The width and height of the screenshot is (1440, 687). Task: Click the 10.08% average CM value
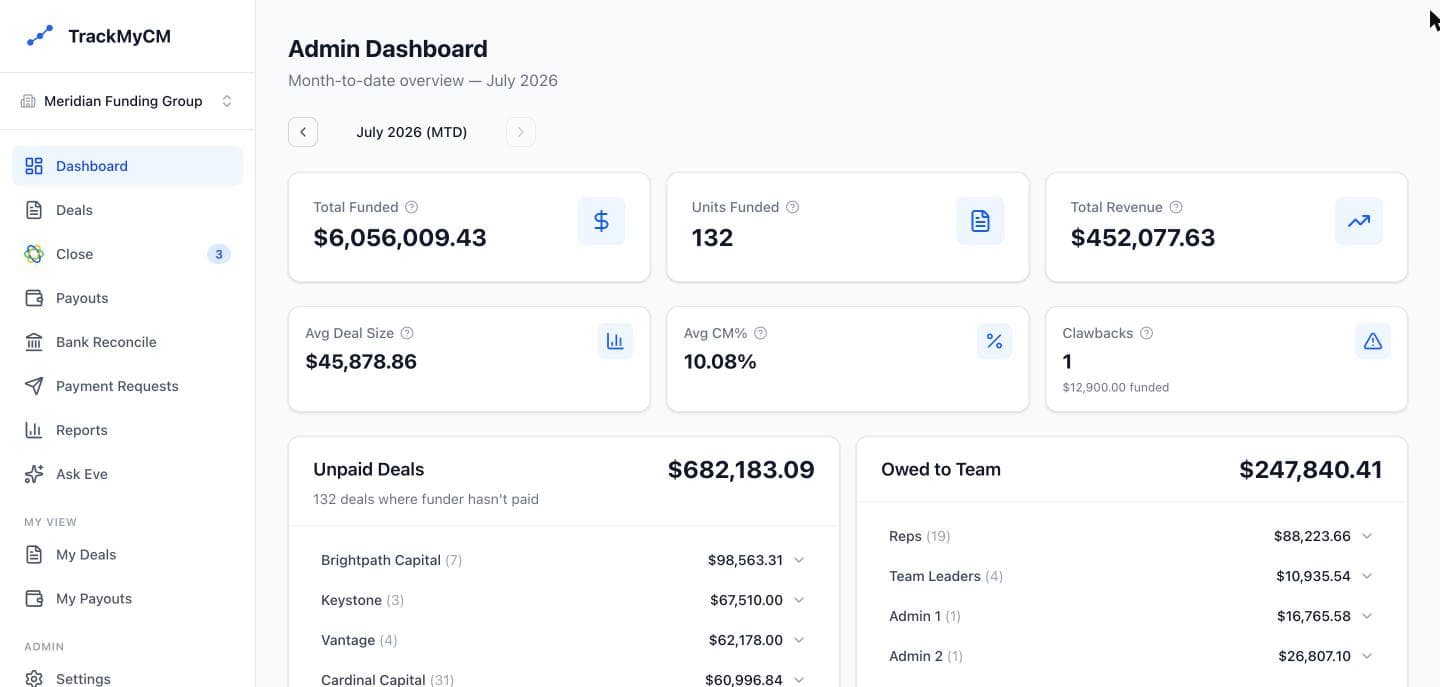(x=720, y=362)
